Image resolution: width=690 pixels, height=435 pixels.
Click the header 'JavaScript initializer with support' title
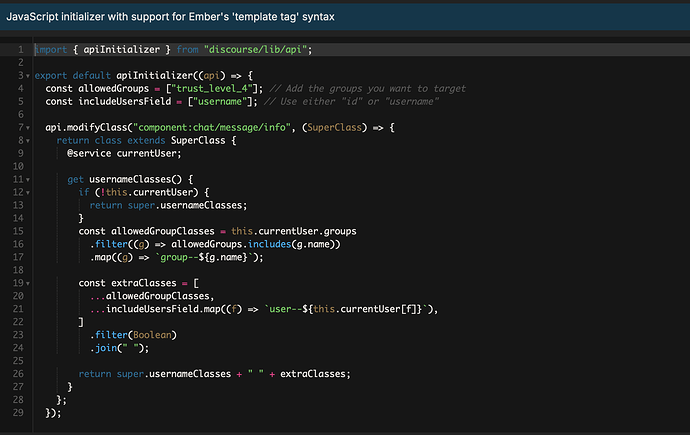(x=170, y=17)
